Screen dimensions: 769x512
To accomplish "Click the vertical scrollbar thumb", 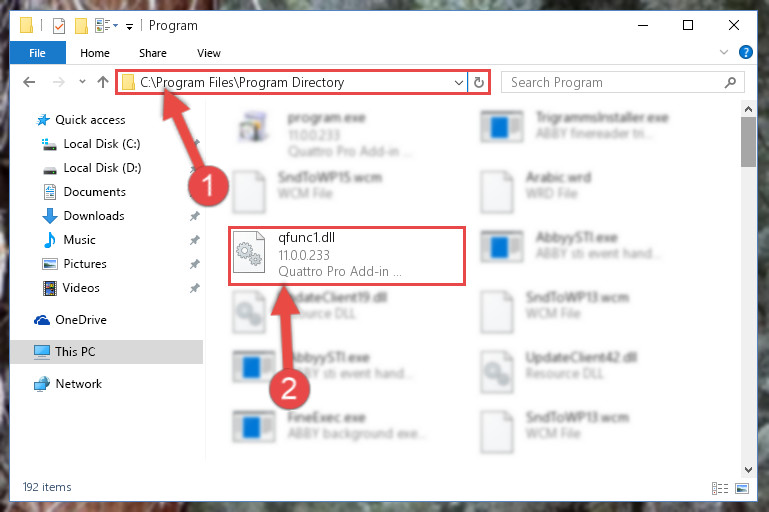I will [748, 142].
